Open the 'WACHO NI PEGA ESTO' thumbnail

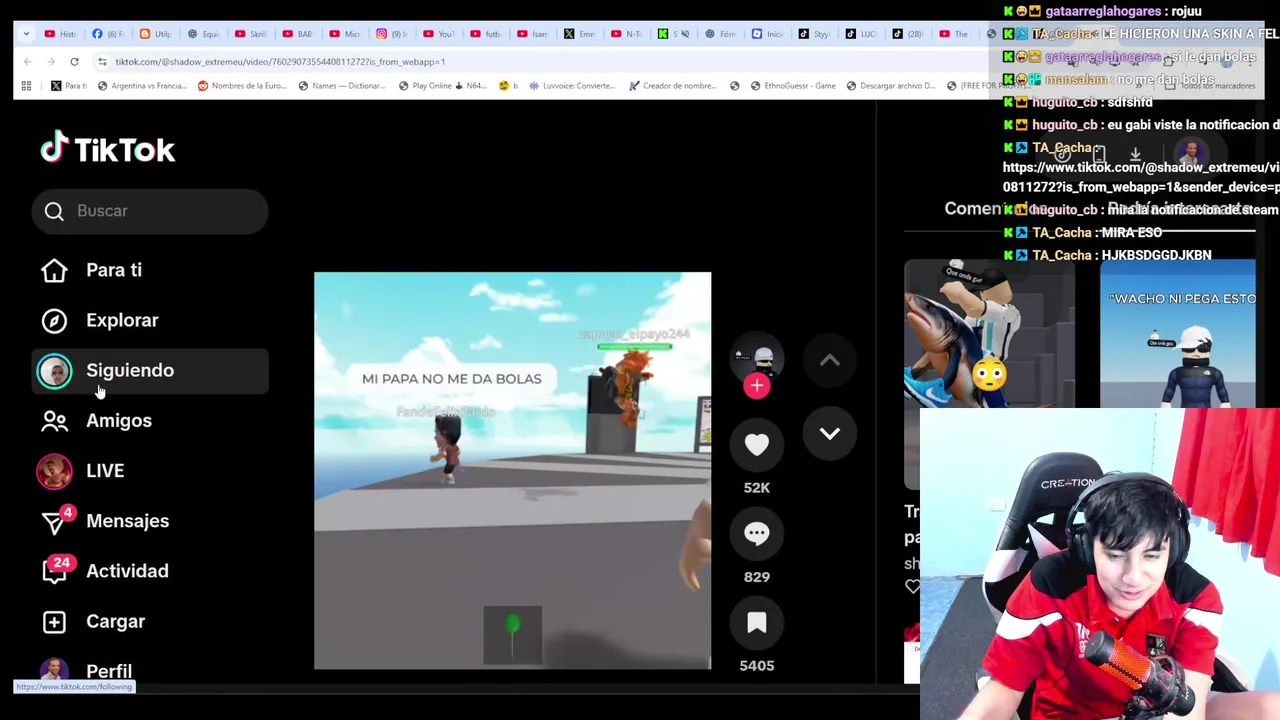(x=1177, y=335)
